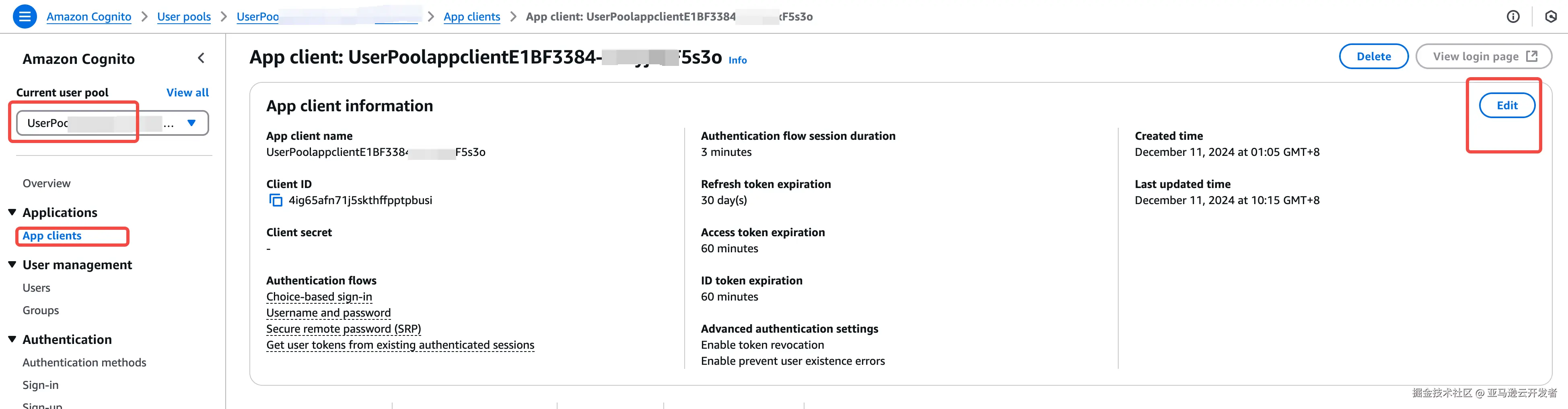
Task: Open the hamburger navigation menu
Action: tap(25, 16)
